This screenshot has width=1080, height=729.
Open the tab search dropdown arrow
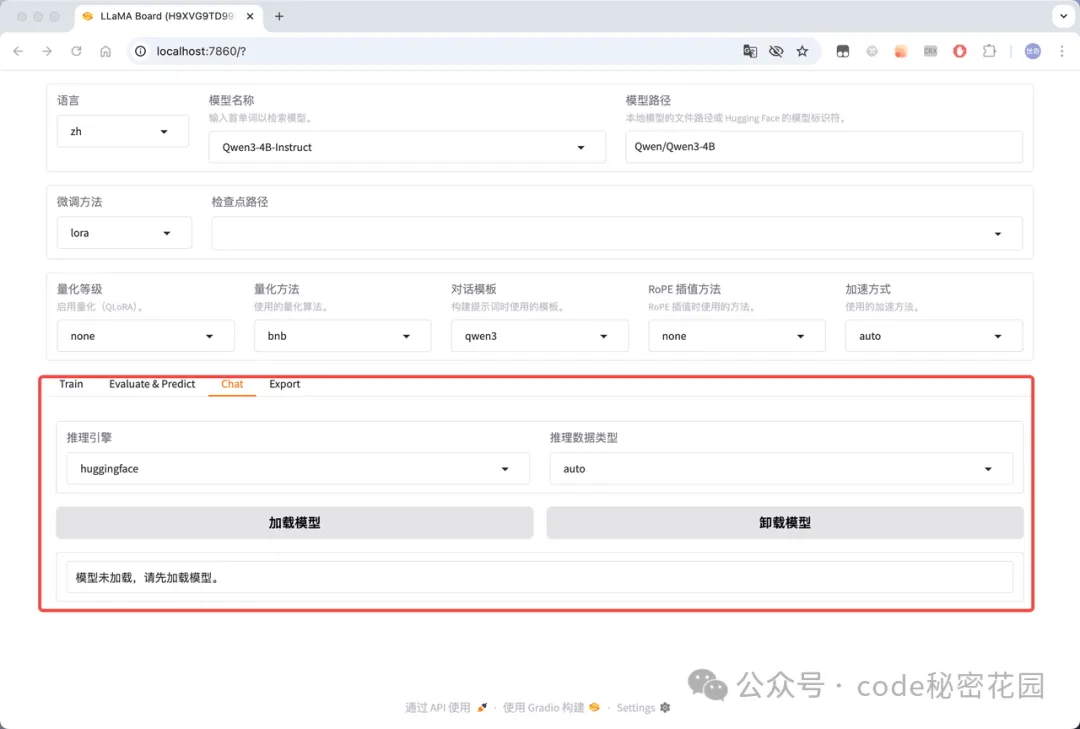[x=1063, y=17]
